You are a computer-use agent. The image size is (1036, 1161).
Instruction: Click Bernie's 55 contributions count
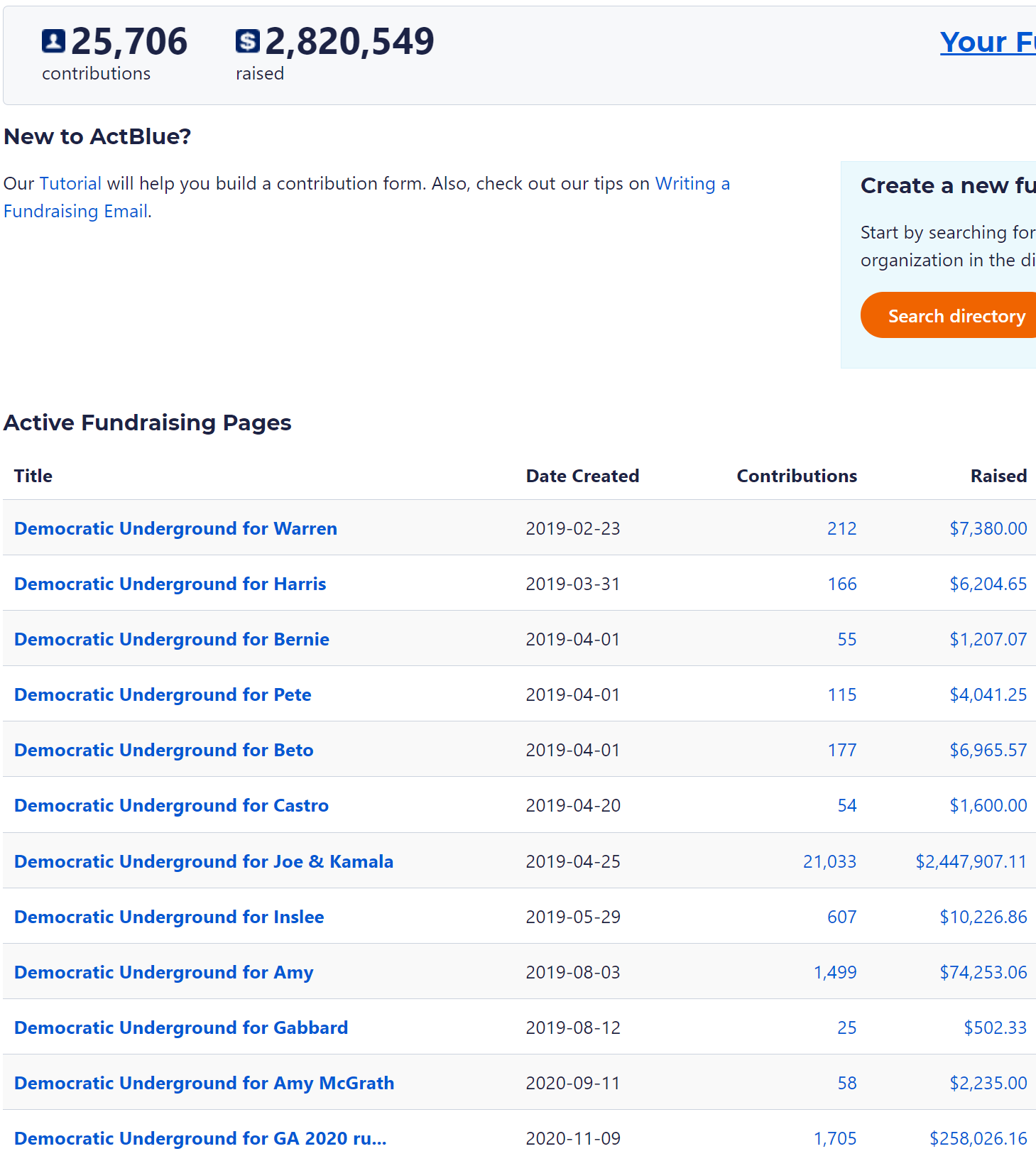tap(847, 639)
